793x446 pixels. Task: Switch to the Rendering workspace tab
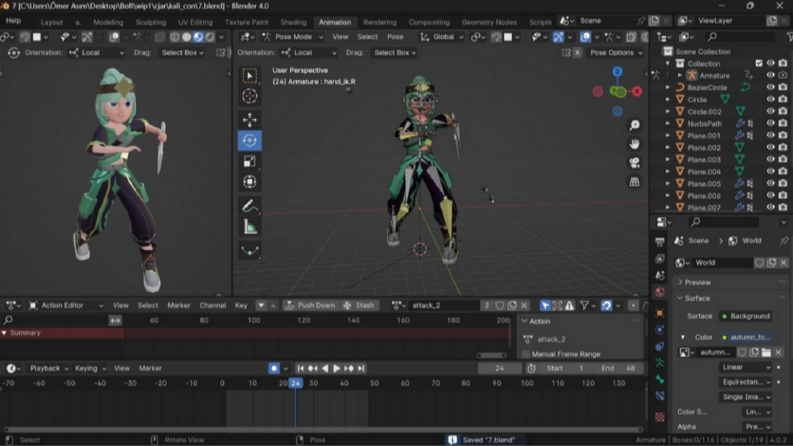(380, 22)
